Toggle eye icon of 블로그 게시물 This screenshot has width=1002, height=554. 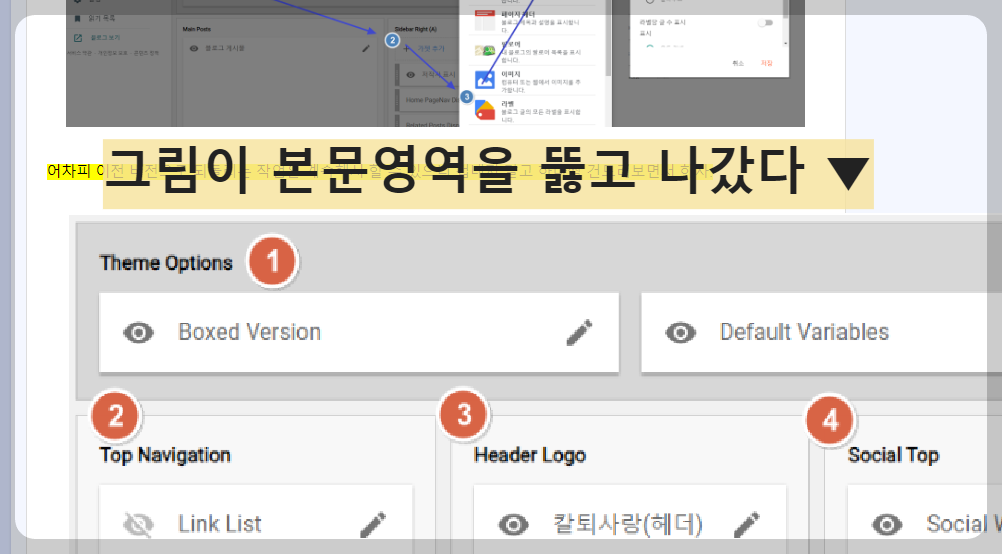coord(194,49)
